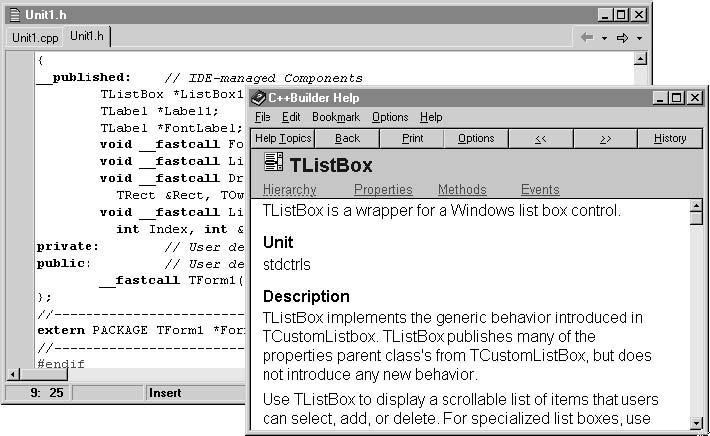Close the Unit1.h editor window
The width and height of the screenshot is (710, 436).
pyautogui.click(x=638, y=15)
